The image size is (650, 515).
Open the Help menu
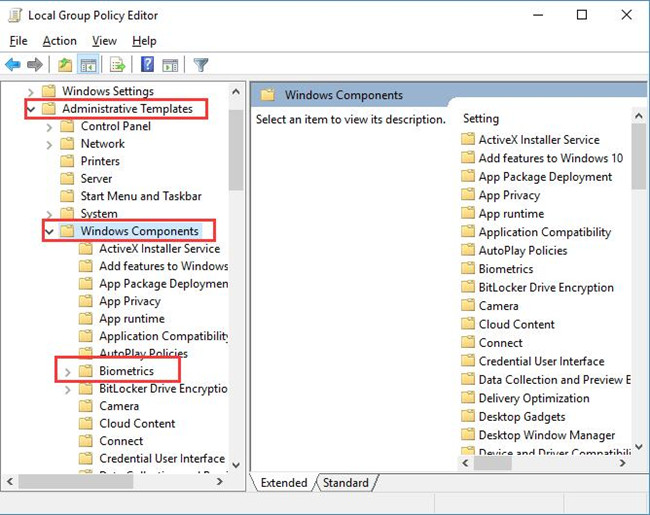(144, 41)
